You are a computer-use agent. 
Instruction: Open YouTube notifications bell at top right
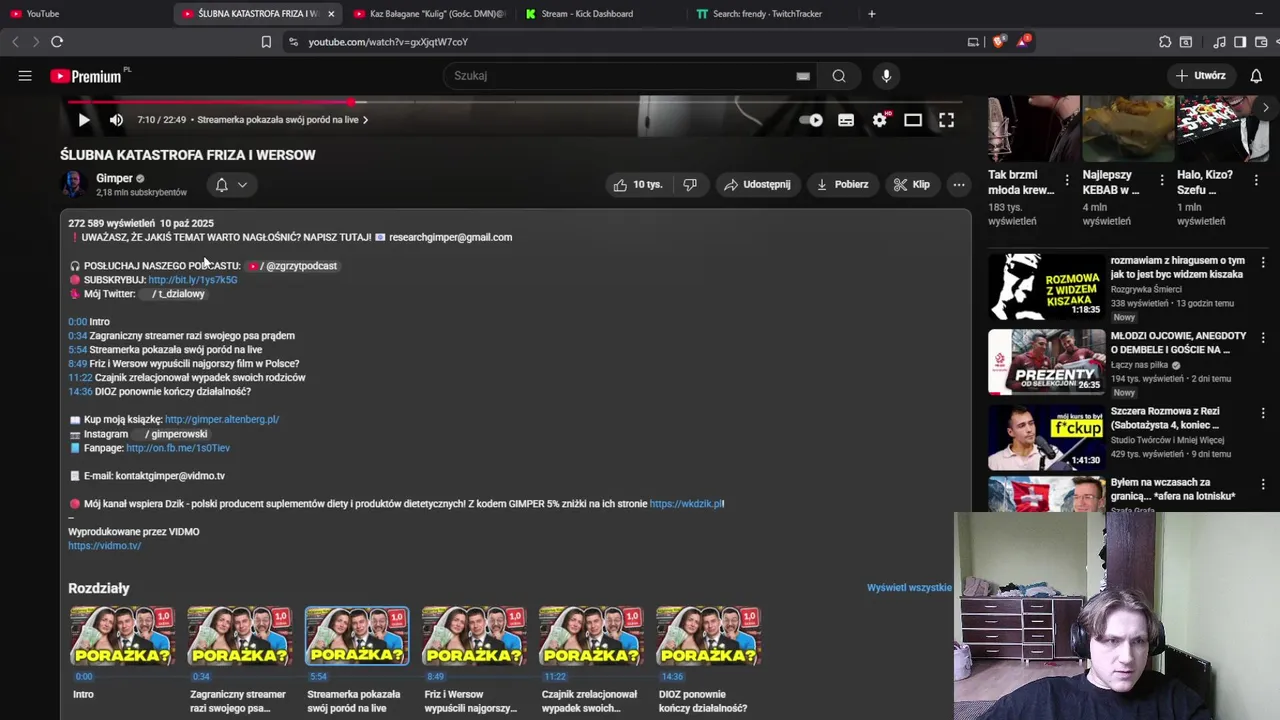(1256, 76)
